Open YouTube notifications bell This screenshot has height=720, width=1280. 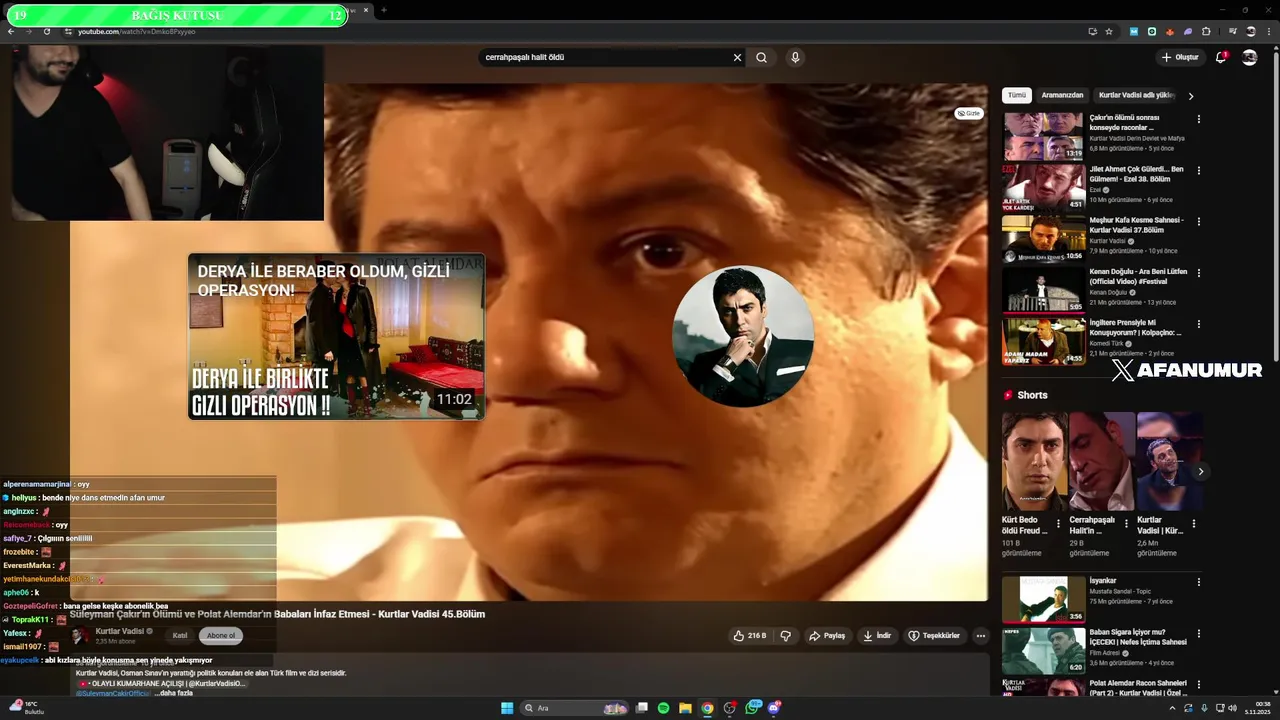click(x=1220, y=57)
